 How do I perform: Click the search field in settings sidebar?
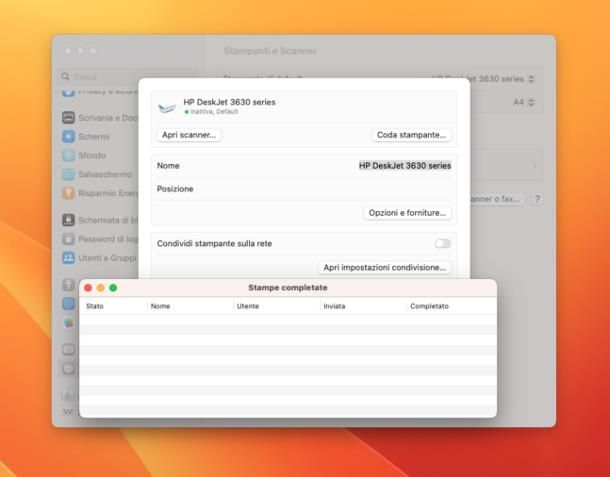[x=129, y=77]
